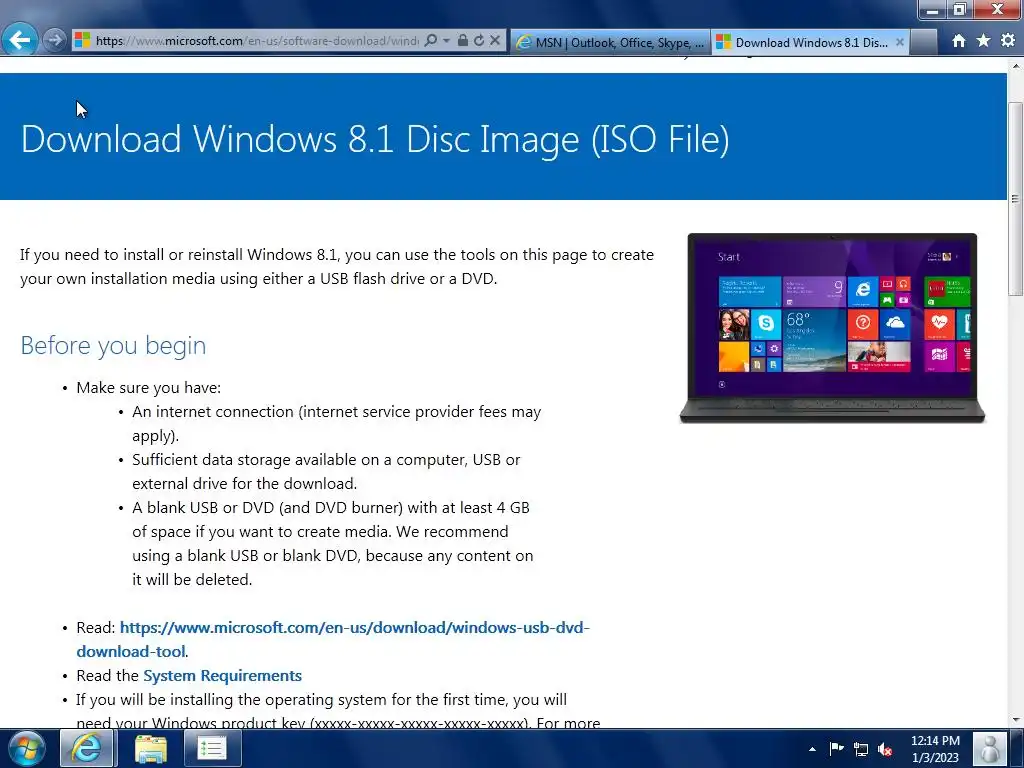Click "Sufficient data storage available" bullet text
Image resolution: width=1024 pixels, height=768 pixels.
[x=326, y=472]
